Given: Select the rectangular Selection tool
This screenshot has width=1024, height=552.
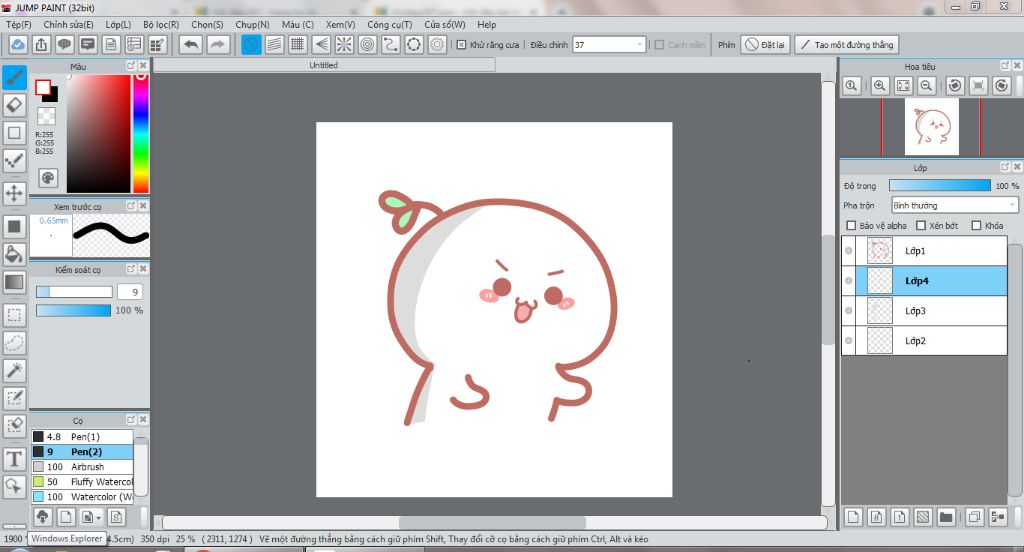Looking at the screenshot, I should coord(14,315).
